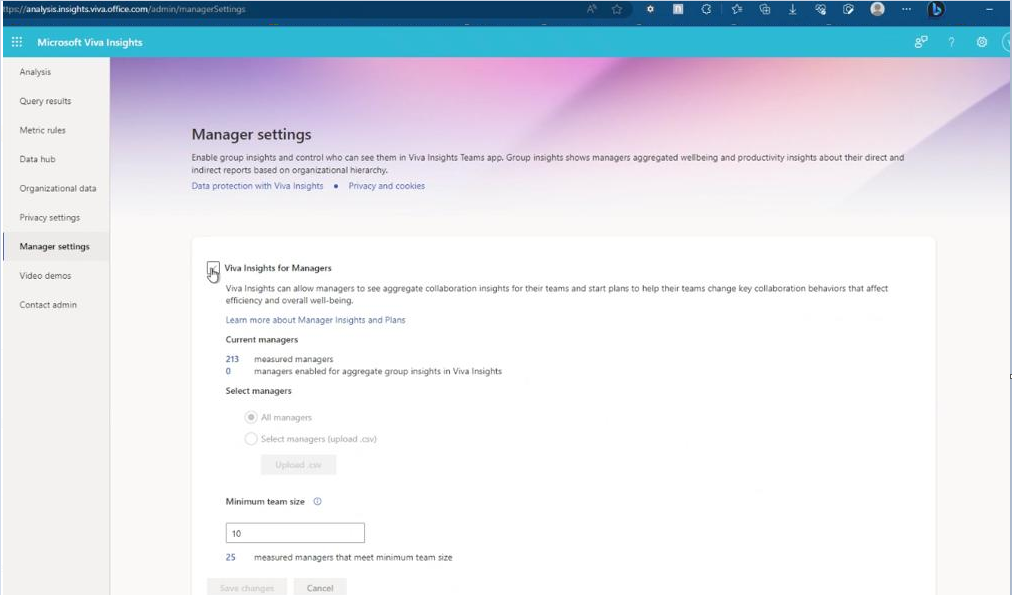This screenshot has height=595, width=1012.
Task: Open browser essentials heart icon
Action: pyautogui.click(x=820, y=9)
